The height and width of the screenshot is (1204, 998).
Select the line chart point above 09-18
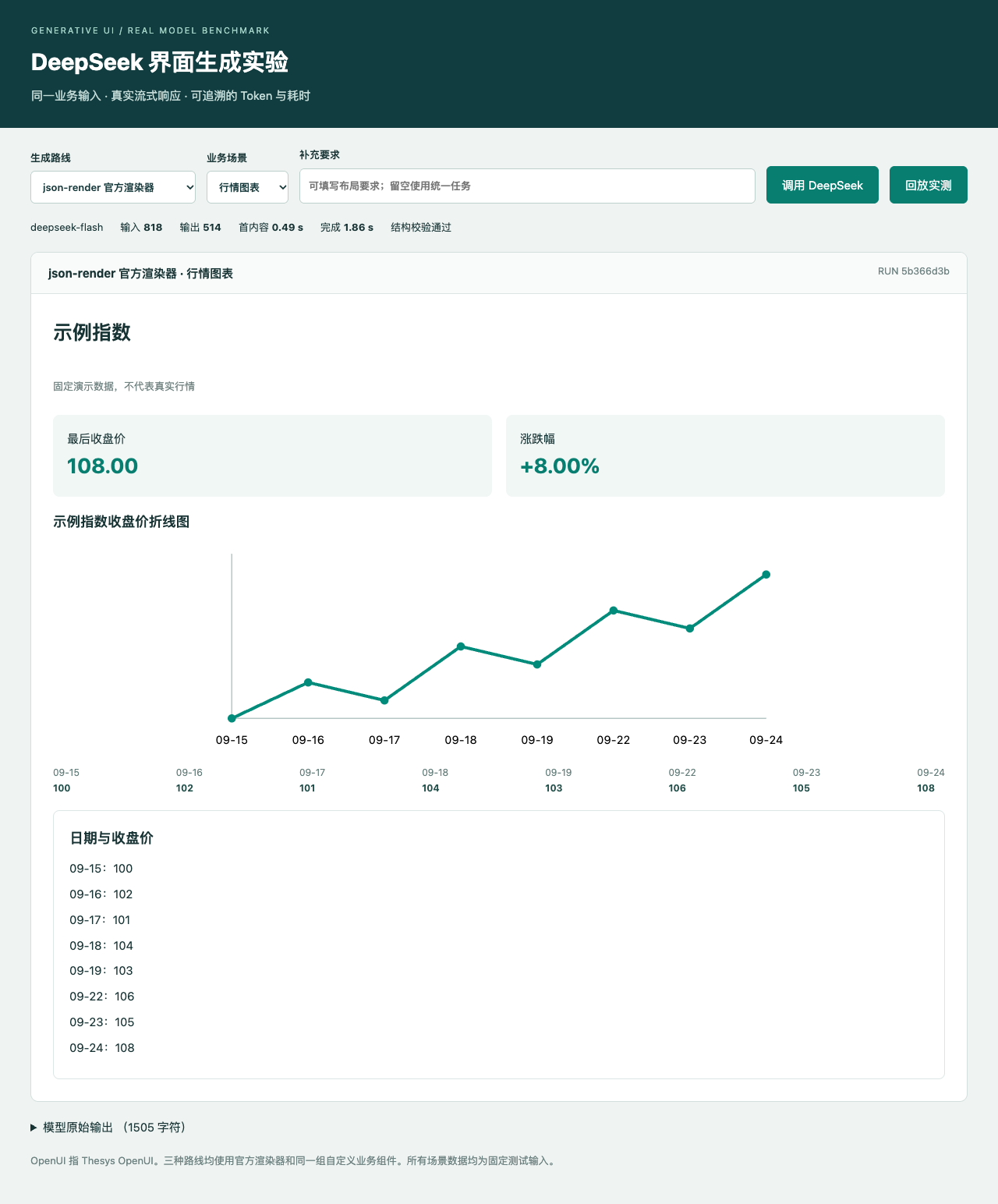(461, 646)
